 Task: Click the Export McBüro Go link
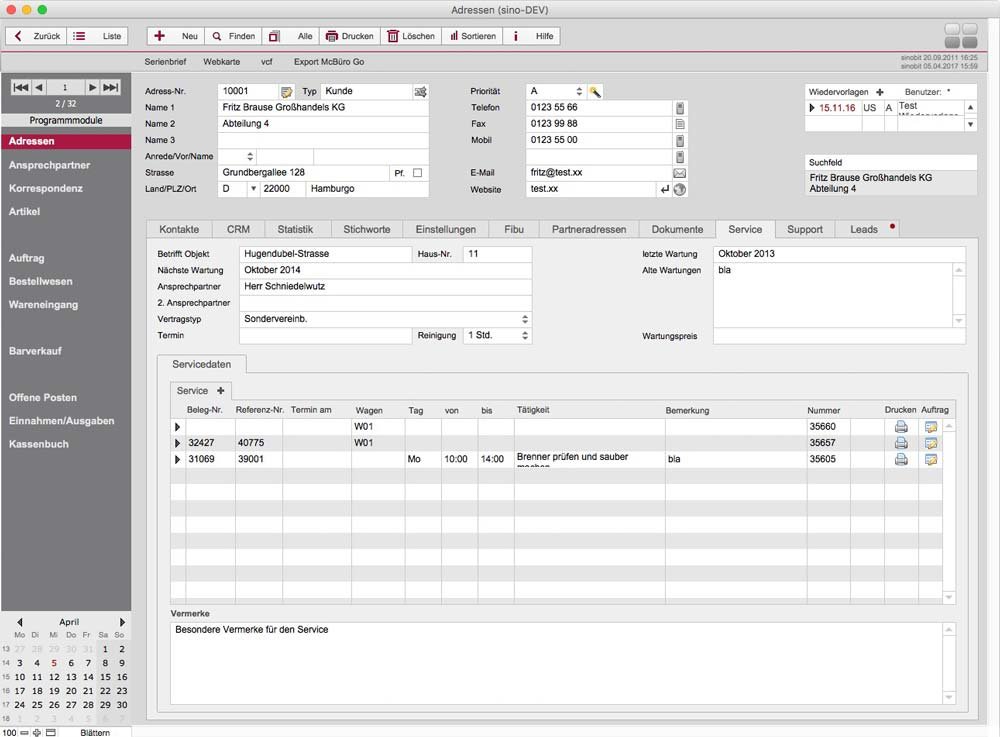click(328, 62)
